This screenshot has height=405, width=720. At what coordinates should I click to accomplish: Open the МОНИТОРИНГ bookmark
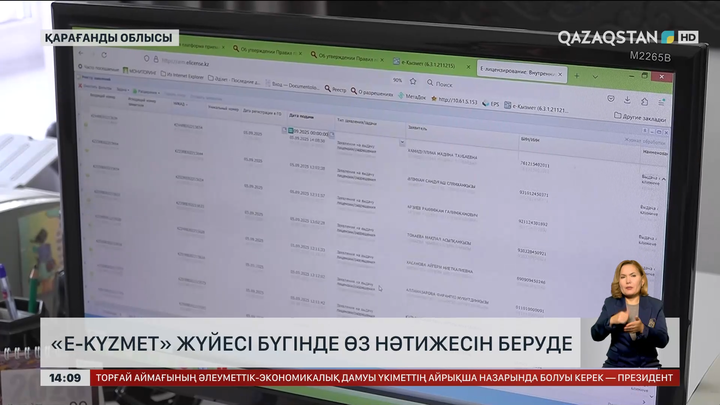(x=139, y=71)
